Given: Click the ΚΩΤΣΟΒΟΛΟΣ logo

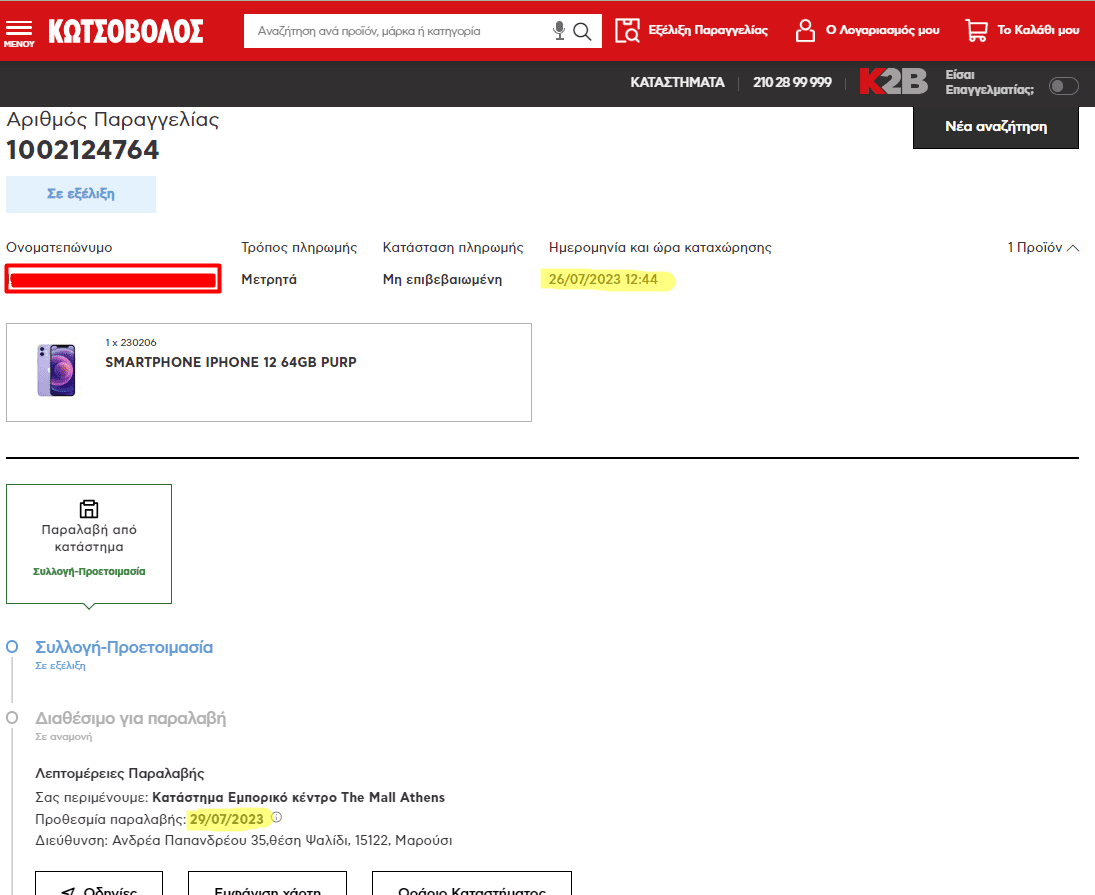Looking at the screenshot, I should click(x=126, y=31).
